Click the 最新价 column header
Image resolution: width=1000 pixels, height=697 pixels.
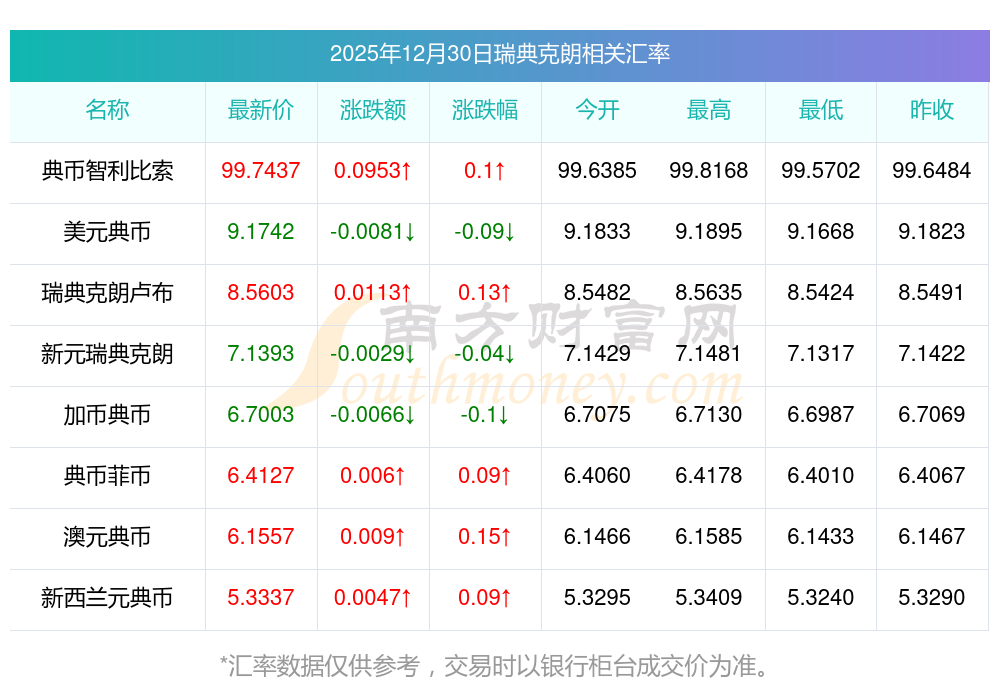[x=261, y=110]
